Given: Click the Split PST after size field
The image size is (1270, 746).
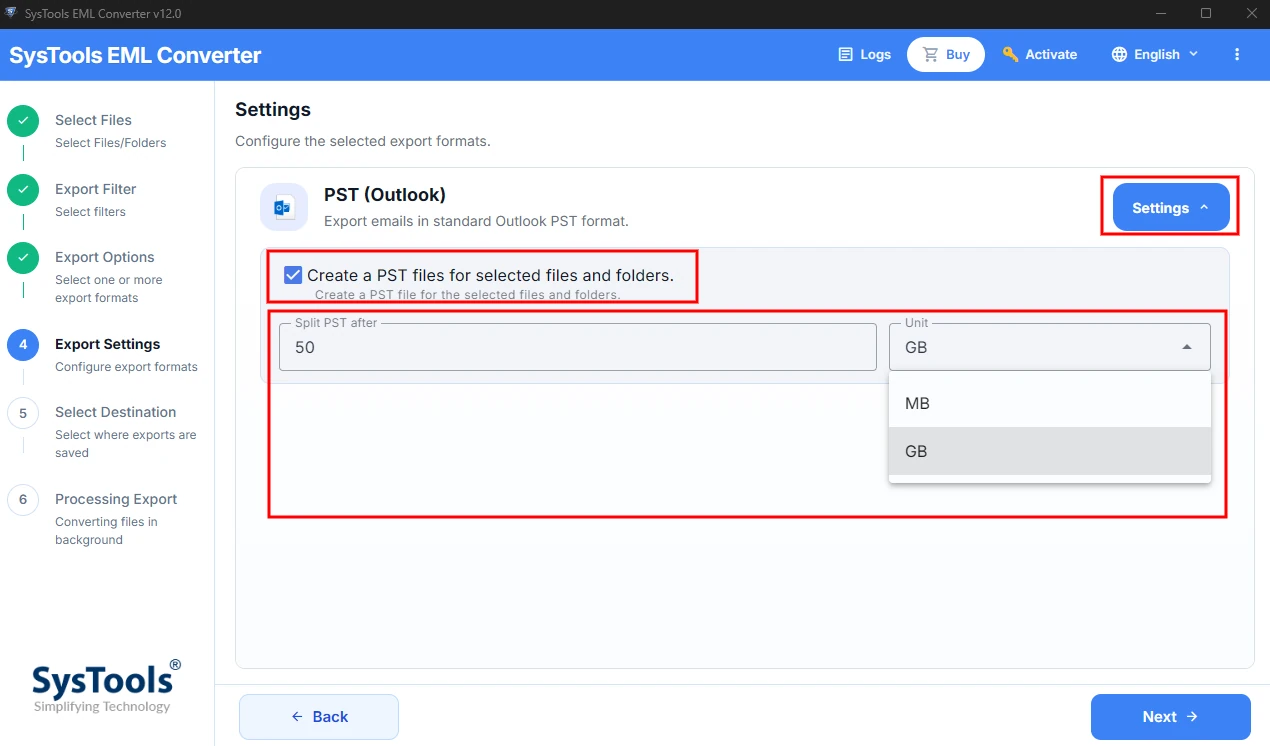Looking at the screenshot, I should [578, 347].
